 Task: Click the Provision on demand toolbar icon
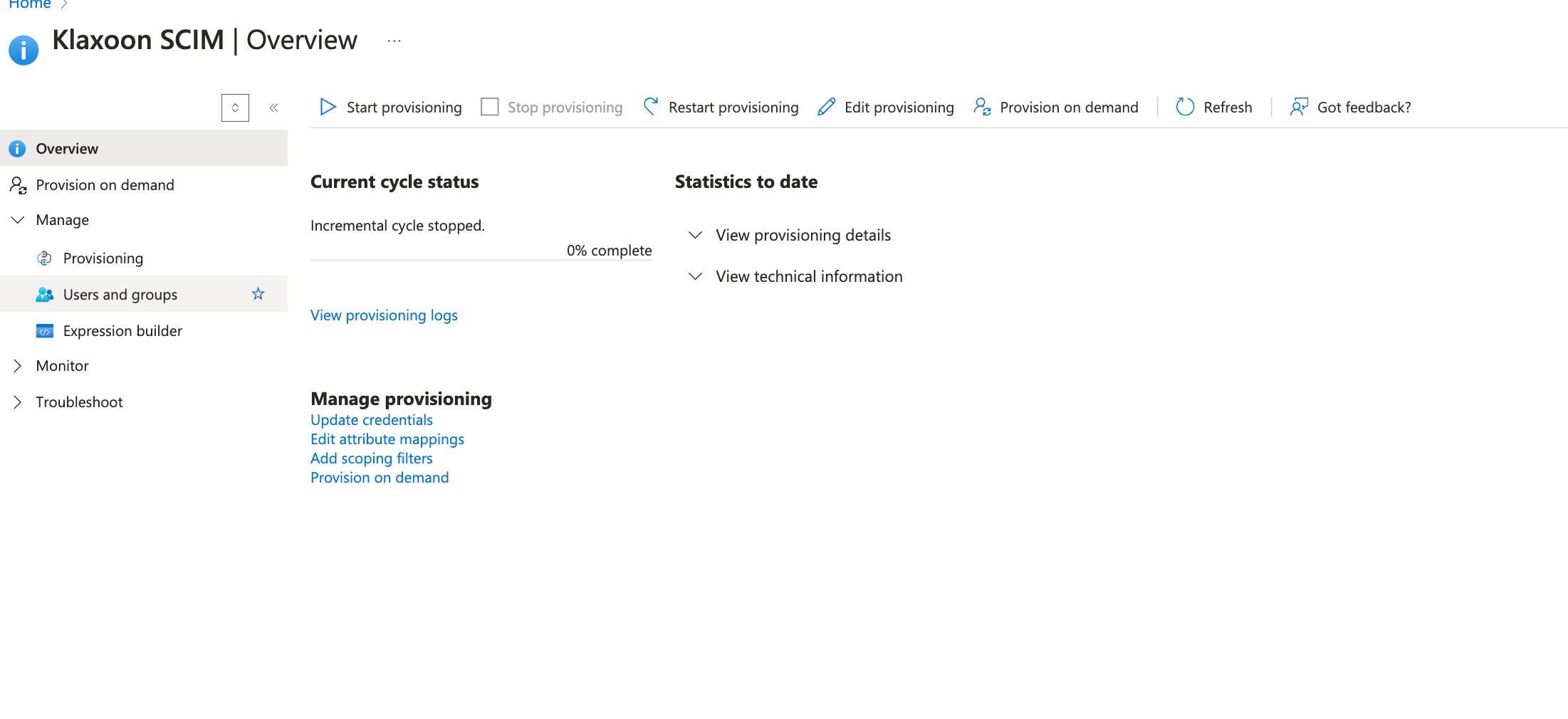[983, 107]
